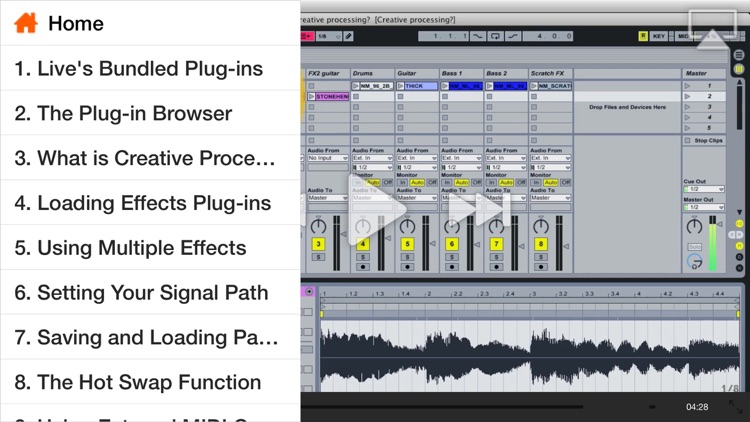Set Guitar track Monitor to In
Viewport: 750px width, 422px height.
click(x=402, y=182)
